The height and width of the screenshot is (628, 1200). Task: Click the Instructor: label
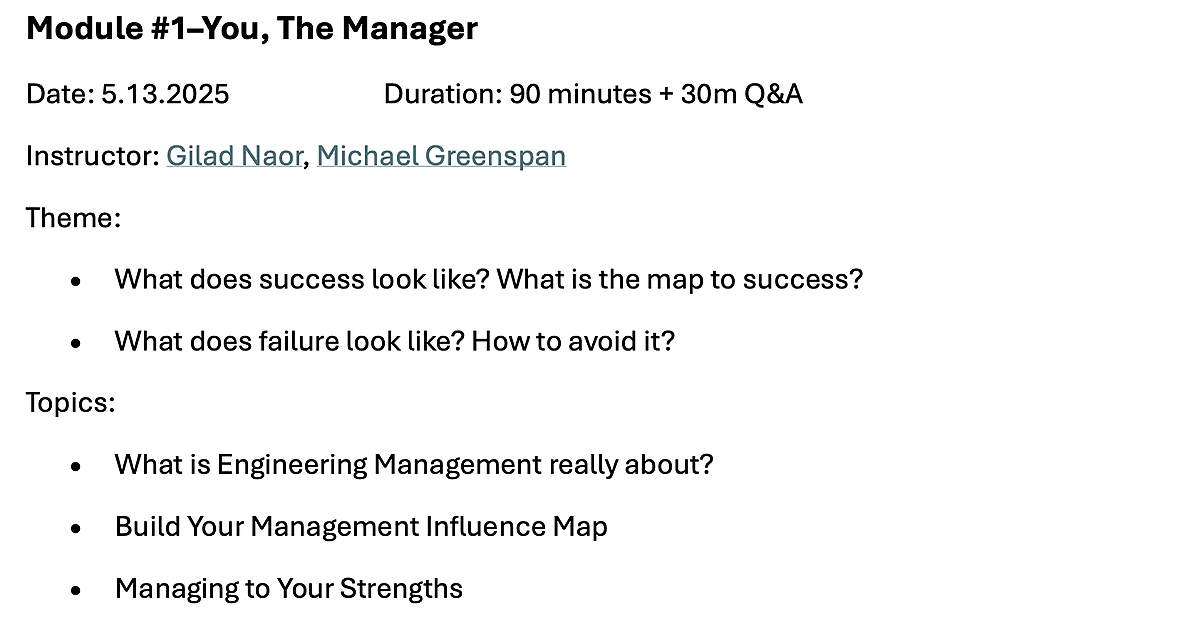click(x=93, y=156)
